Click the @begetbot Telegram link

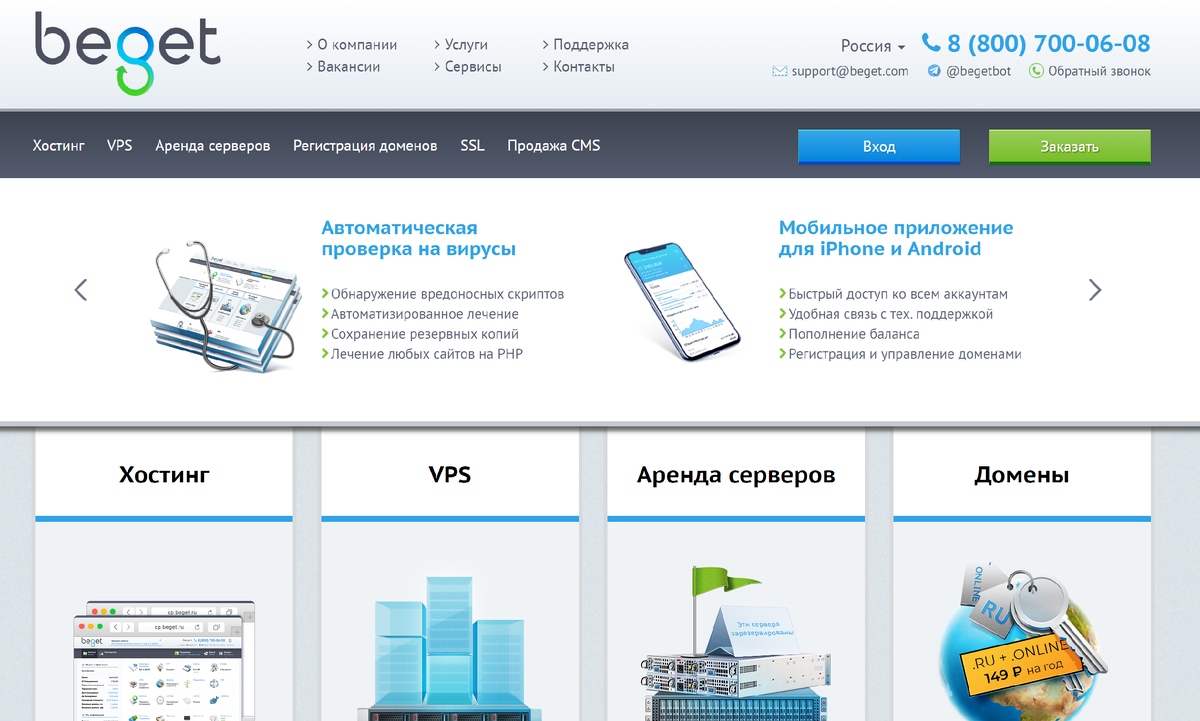click(x=979, y=71)
